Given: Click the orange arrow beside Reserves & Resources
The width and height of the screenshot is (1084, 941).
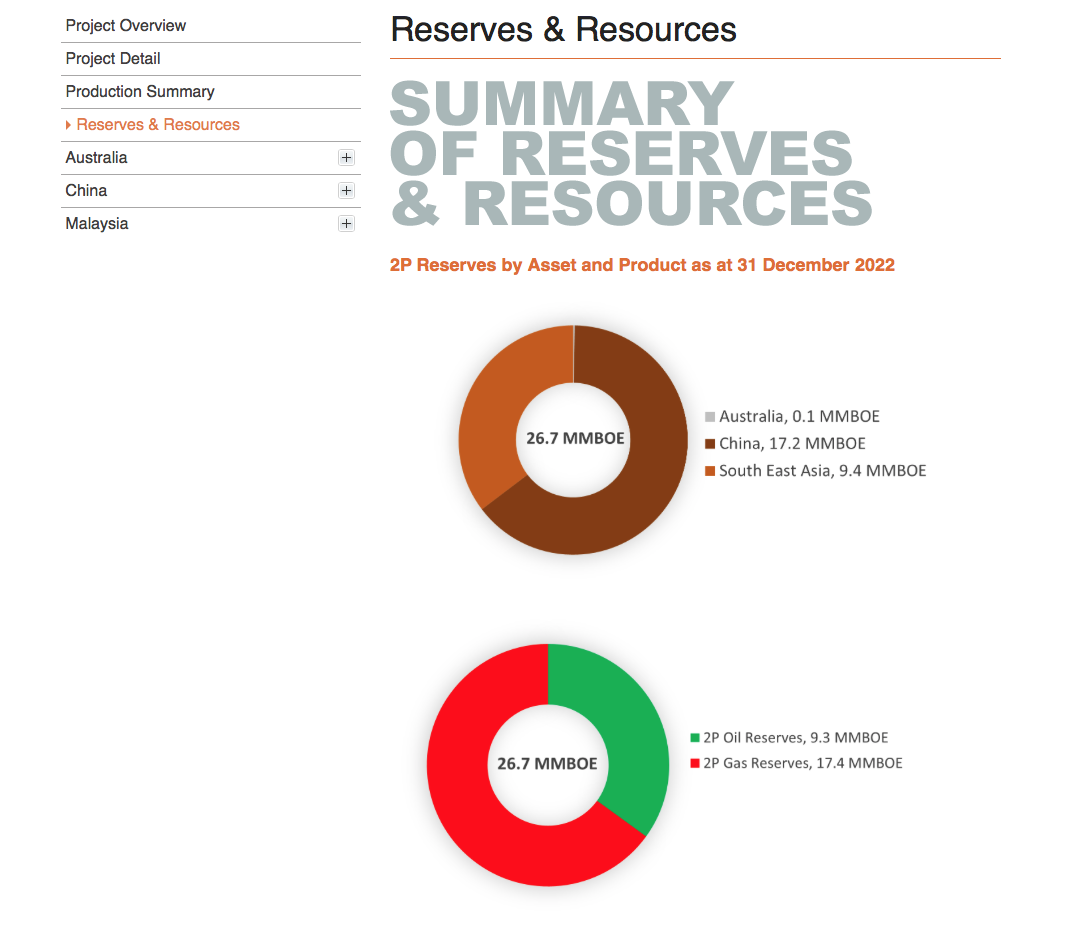Looking at the screenshot, I should [x=68, y=125].
